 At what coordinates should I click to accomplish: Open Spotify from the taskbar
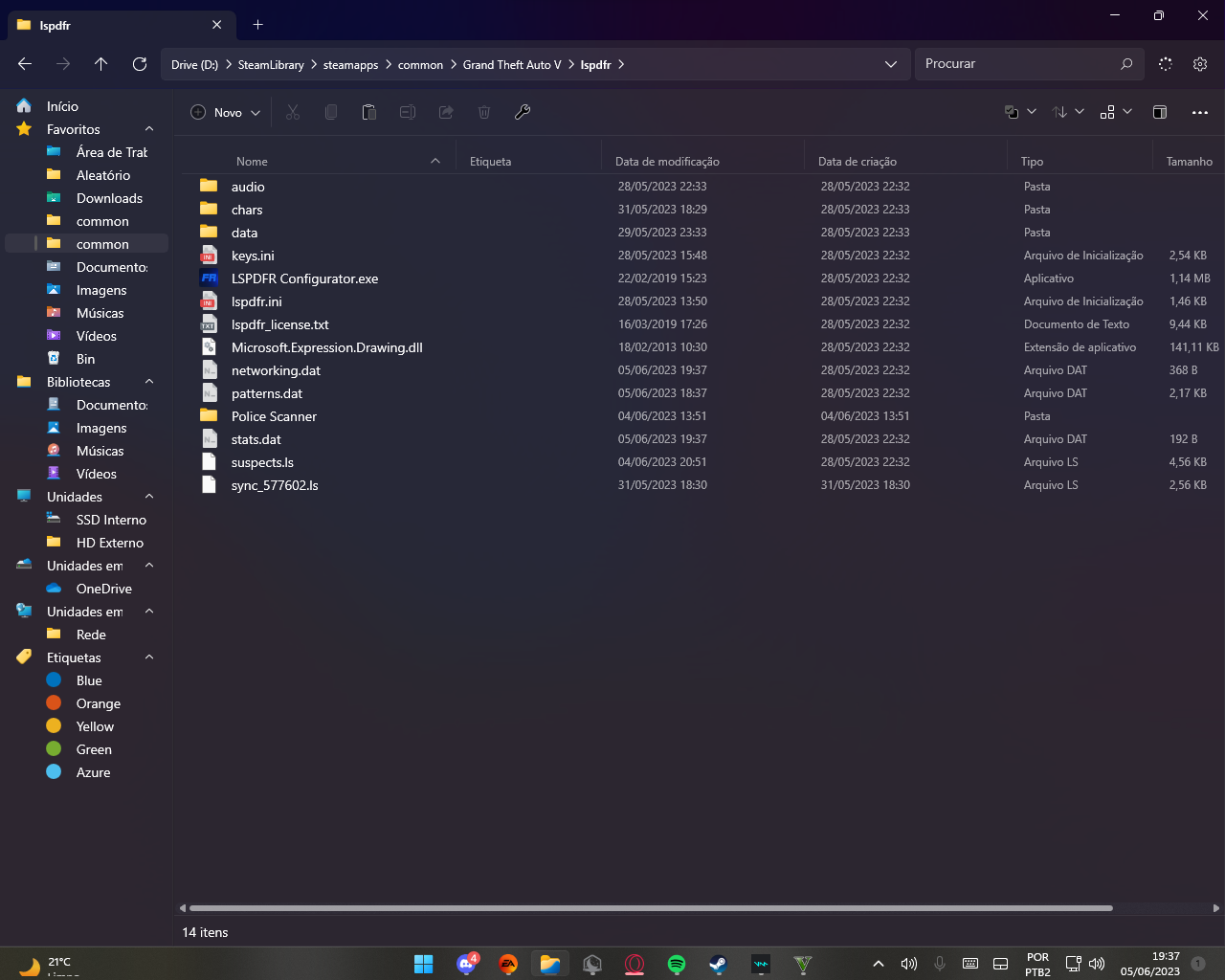(677, 964)
